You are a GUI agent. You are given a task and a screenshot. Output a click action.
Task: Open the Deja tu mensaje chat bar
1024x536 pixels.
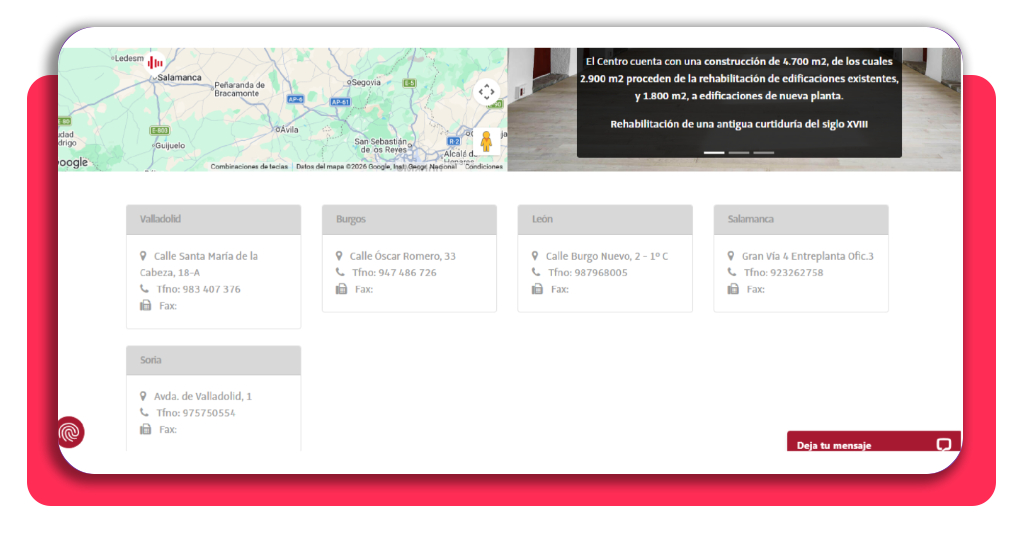[x=874, y=442]
